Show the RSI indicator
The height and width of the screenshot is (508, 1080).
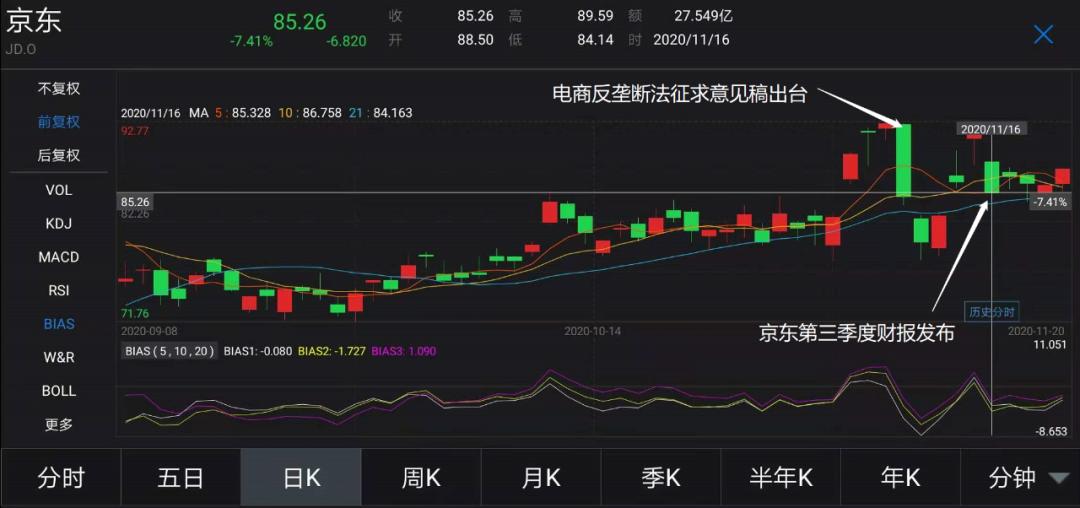click(59, 290)
